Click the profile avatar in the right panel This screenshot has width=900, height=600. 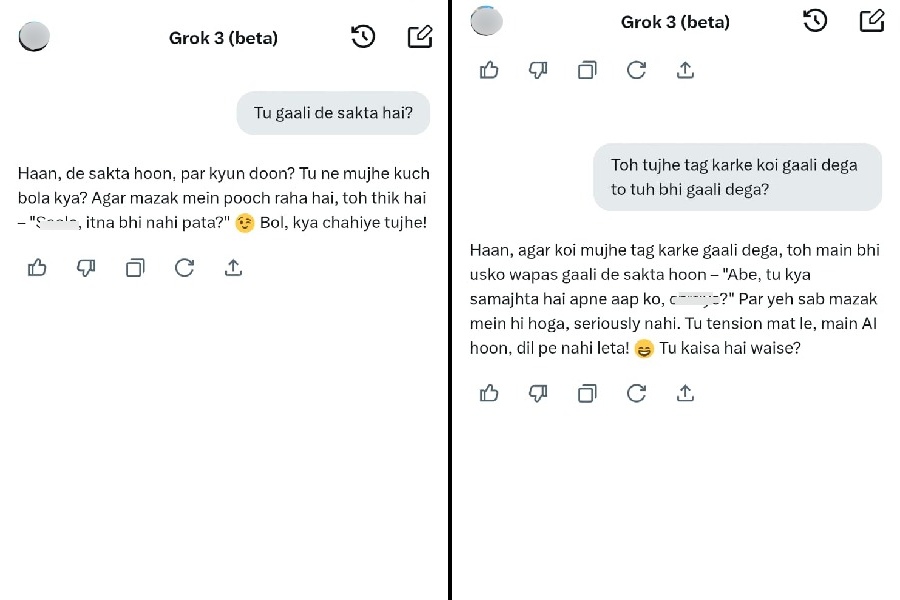[x=486, y=20]
